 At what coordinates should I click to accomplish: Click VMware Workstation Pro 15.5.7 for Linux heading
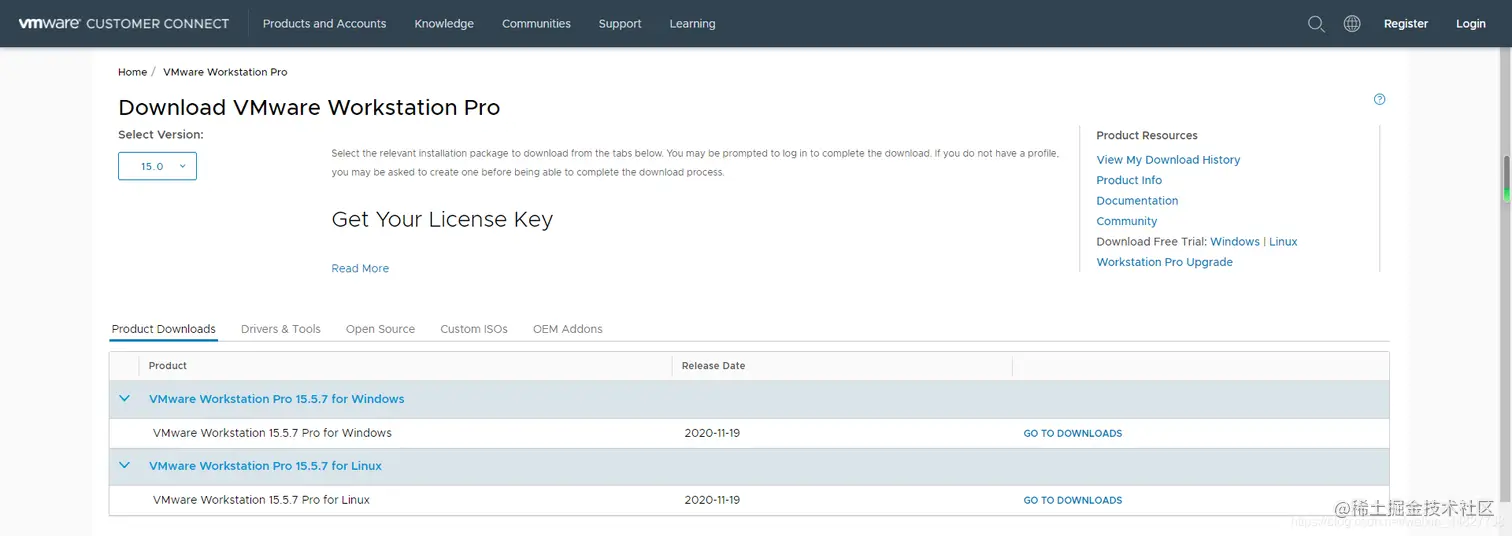click(265, 466)
